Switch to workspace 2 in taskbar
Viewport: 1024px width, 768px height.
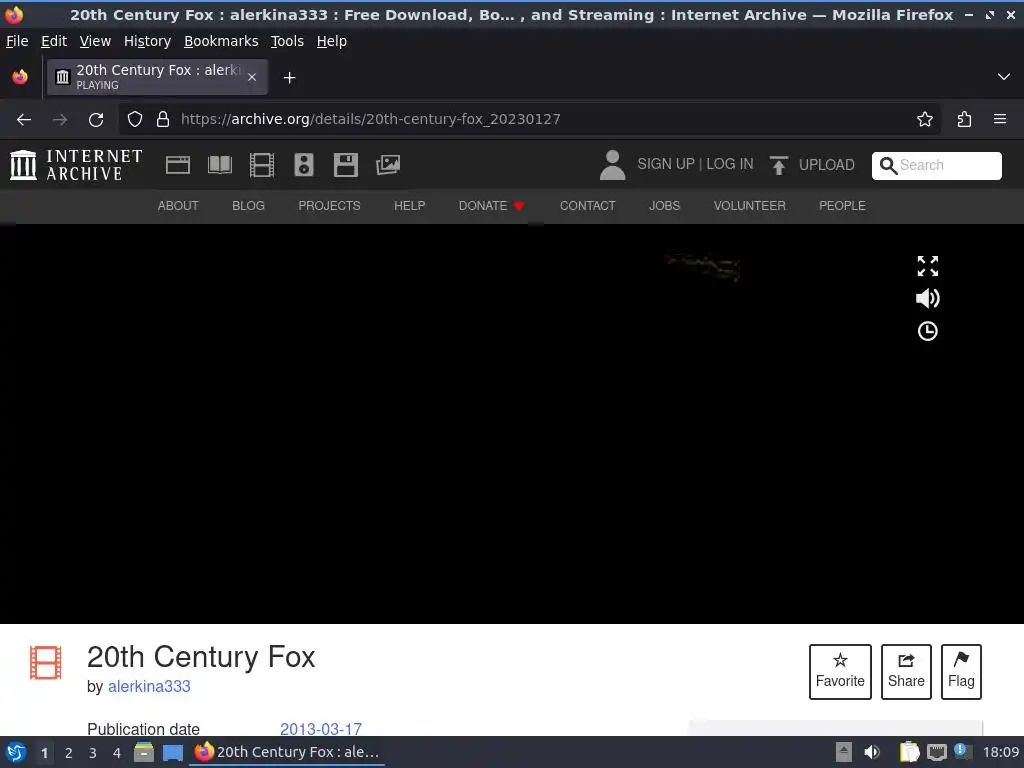[69, 753]
